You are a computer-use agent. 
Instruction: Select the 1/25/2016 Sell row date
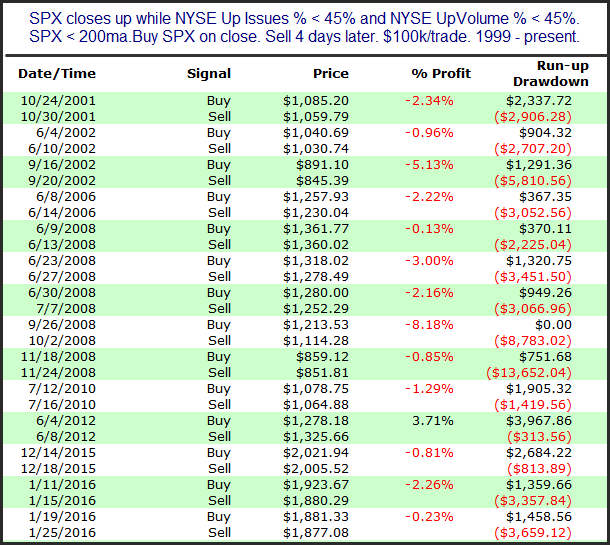pyautogui.click(x=62, y=533)
